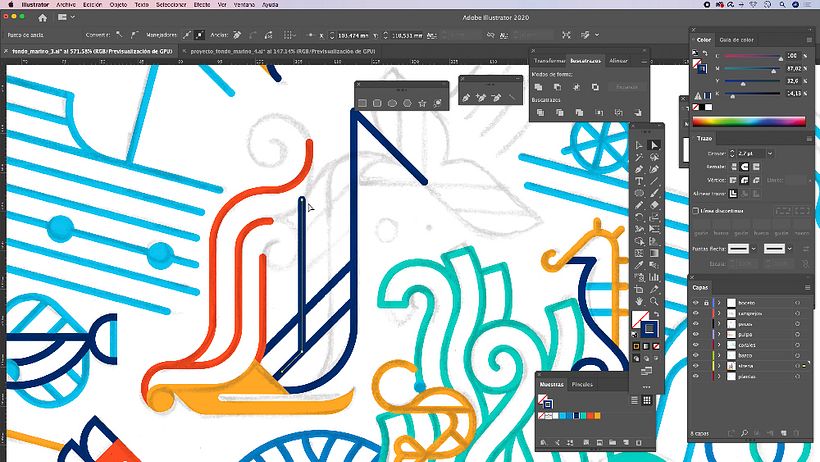Switch to the Alinear tab
This screenshot has width=820, height=462.
tap(618, 61)
